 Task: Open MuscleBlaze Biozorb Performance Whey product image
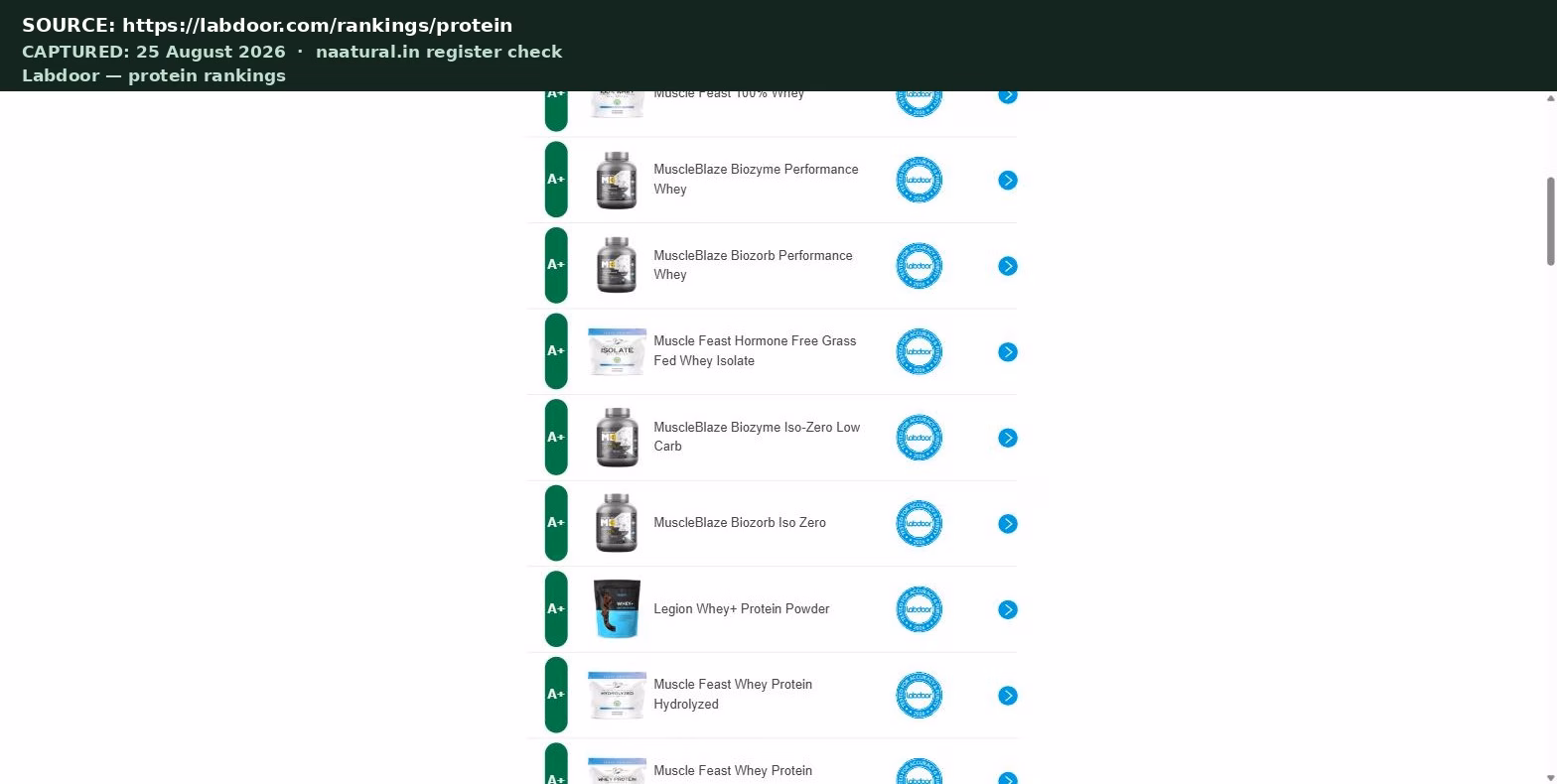(617, 266)
